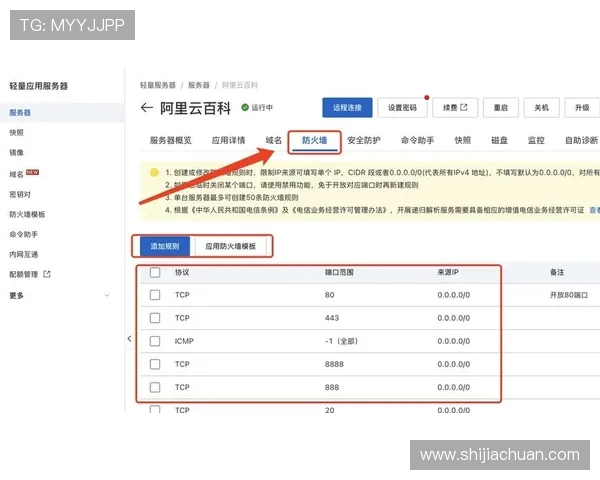Click the 重启 button
600x480 pixels.
click(x=501, y=108)
